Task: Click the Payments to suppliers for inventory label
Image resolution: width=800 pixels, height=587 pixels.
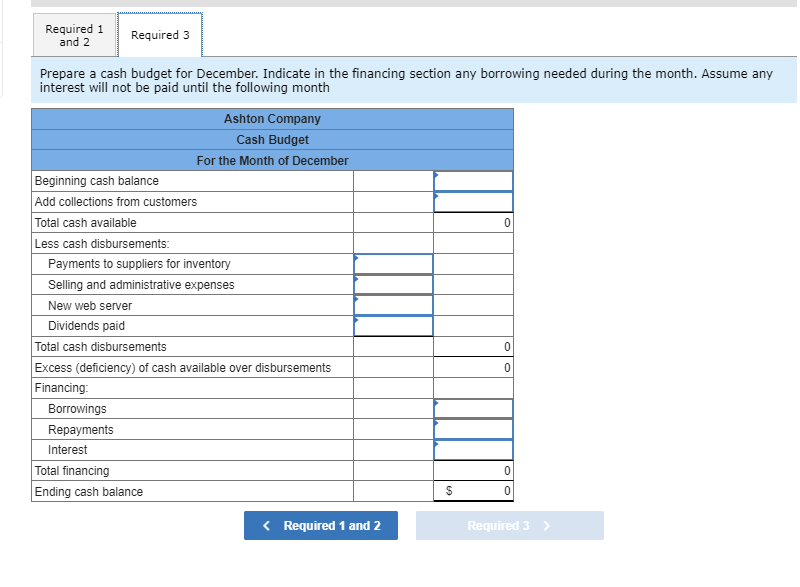Action: click(x=139, y=264)
